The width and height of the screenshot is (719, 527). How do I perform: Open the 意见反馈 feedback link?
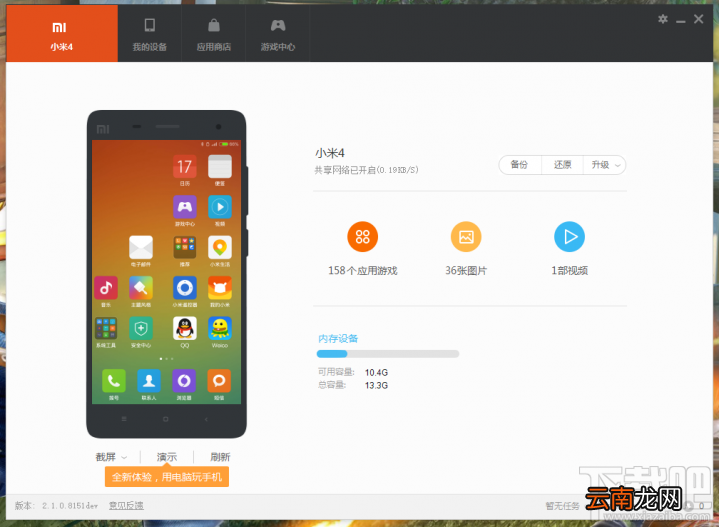pos(126,505)
